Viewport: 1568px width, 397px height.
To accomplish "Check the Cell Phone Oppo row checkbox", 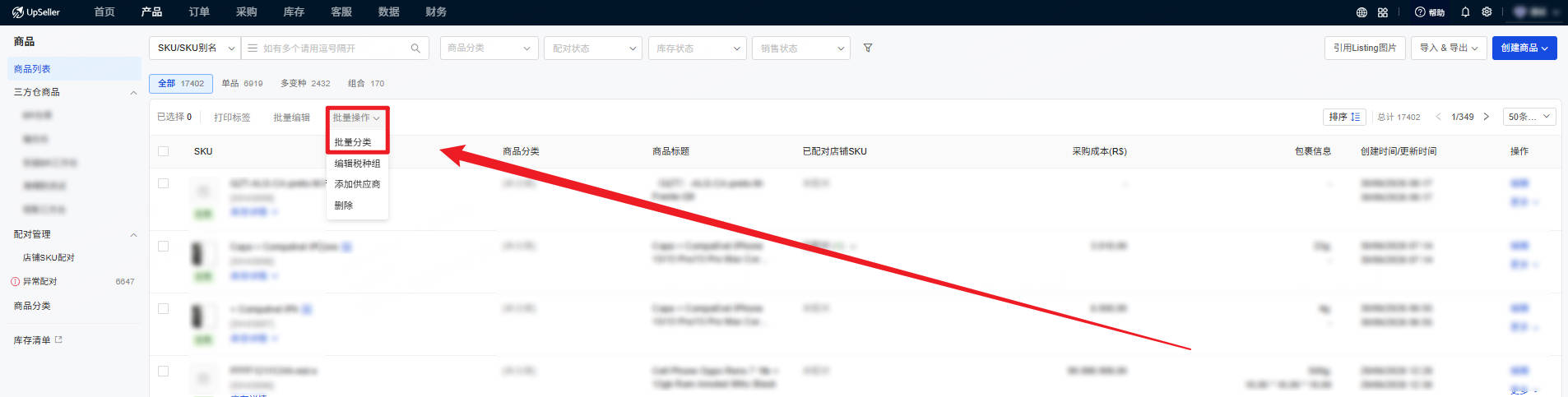I will pyautogui.click(x=163, y=371).
